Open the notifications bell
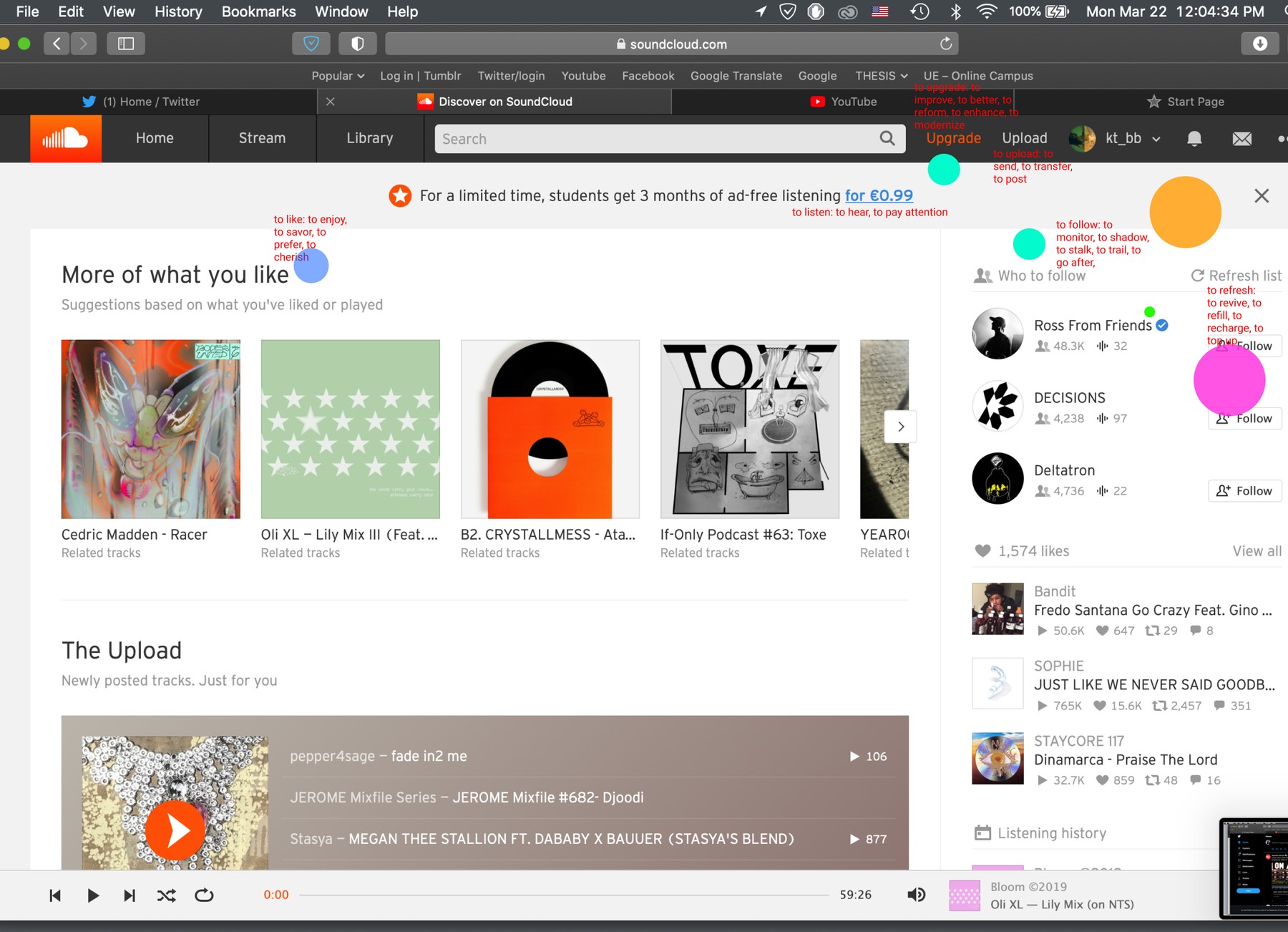The width and height of the screenshot is (1288, 932). pos(1194,138)
